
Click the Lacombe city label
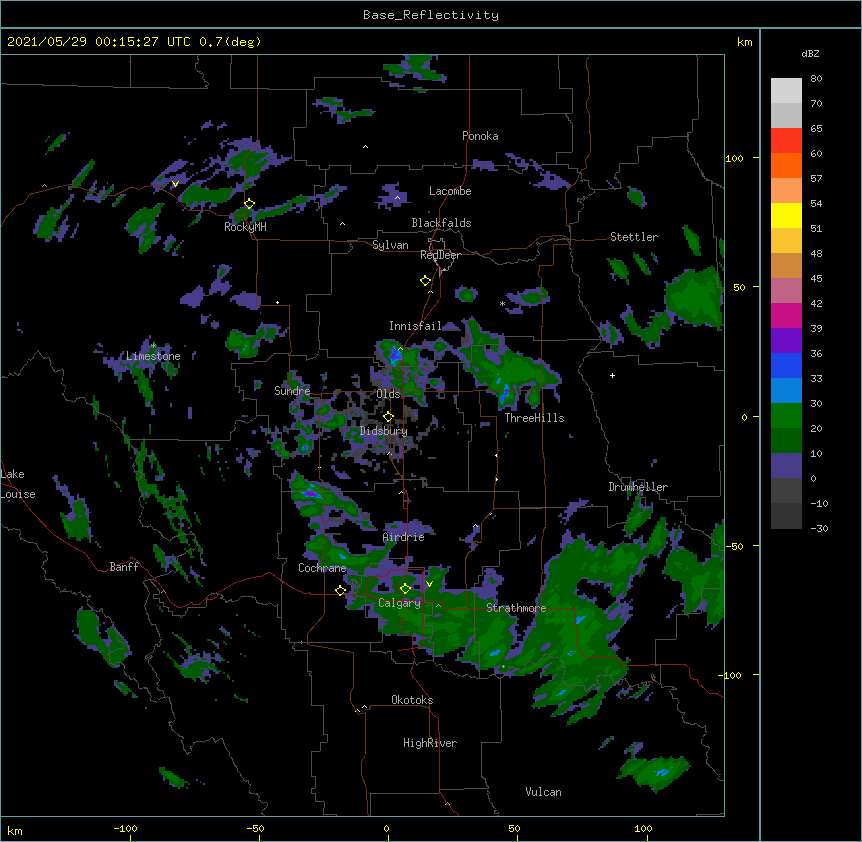(x=450, y=191)
